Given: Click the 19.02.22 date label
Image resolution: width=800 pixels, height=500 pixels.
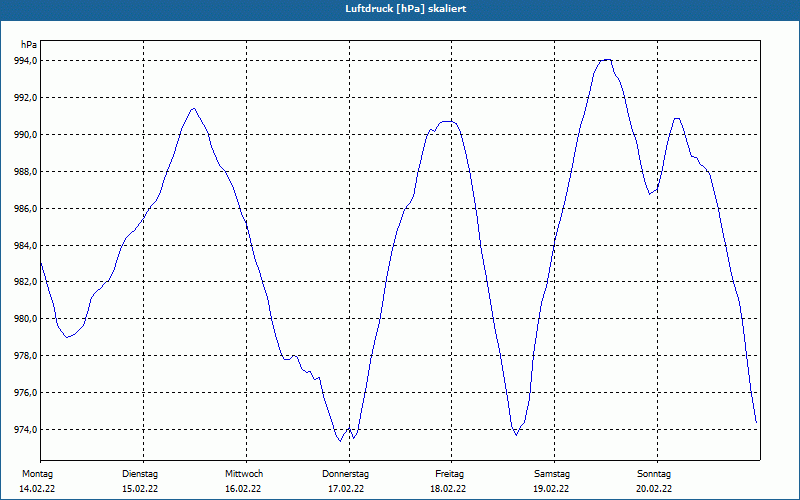Looking at the screenshot, I should tap(552, 489).
